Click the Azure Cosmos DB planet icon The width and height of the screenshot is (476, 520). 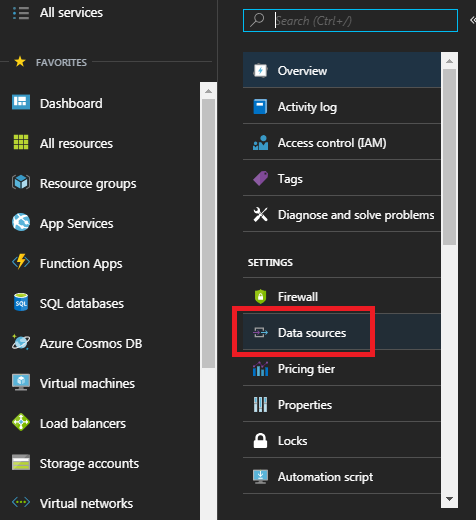pyautogui.click(x=21, y=342)
